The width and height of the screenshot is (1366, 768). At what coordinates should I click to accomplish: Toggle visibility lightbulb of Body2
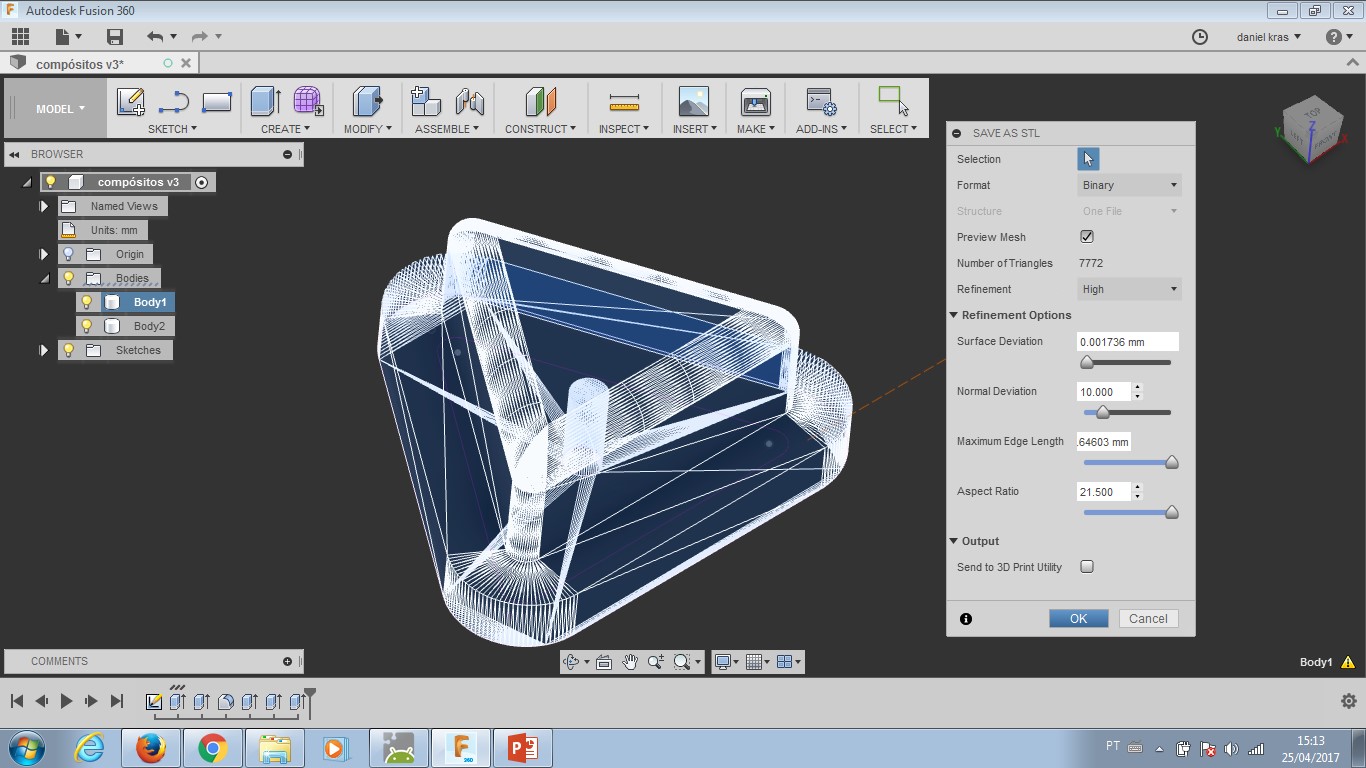tap(87, 326)
